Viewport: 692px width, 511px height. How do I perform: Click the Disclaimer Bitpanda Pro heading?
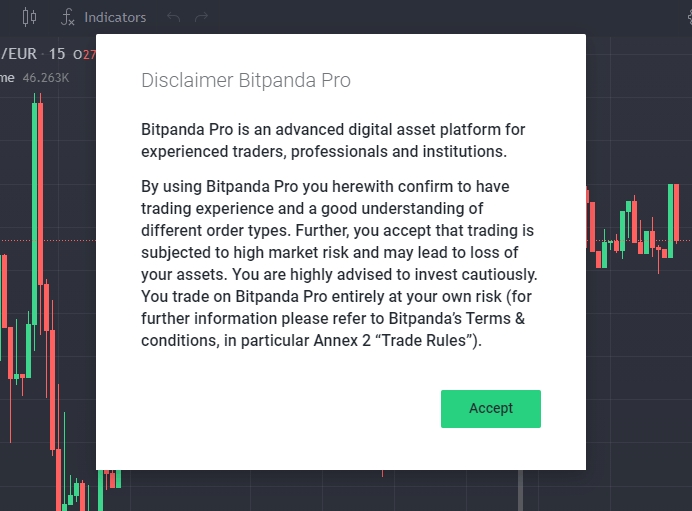click(246, 80)
